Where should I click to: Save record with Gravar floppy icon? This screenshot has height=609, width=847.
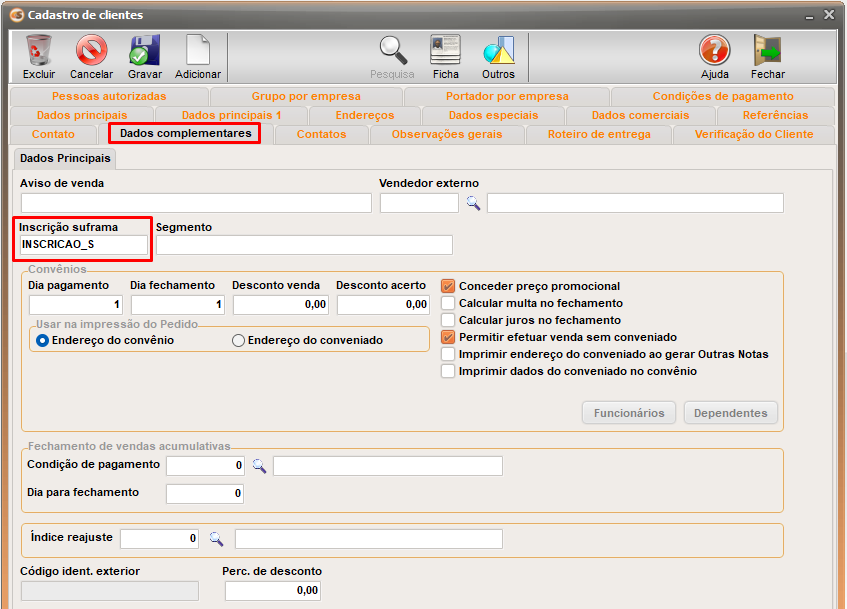click(x=145, y=51)
